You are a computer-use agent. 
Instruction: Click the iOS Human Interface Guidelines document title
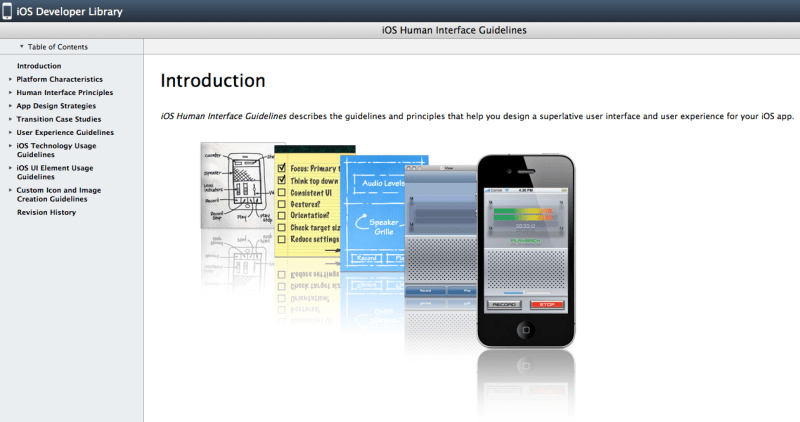click(x=454, y=30)
